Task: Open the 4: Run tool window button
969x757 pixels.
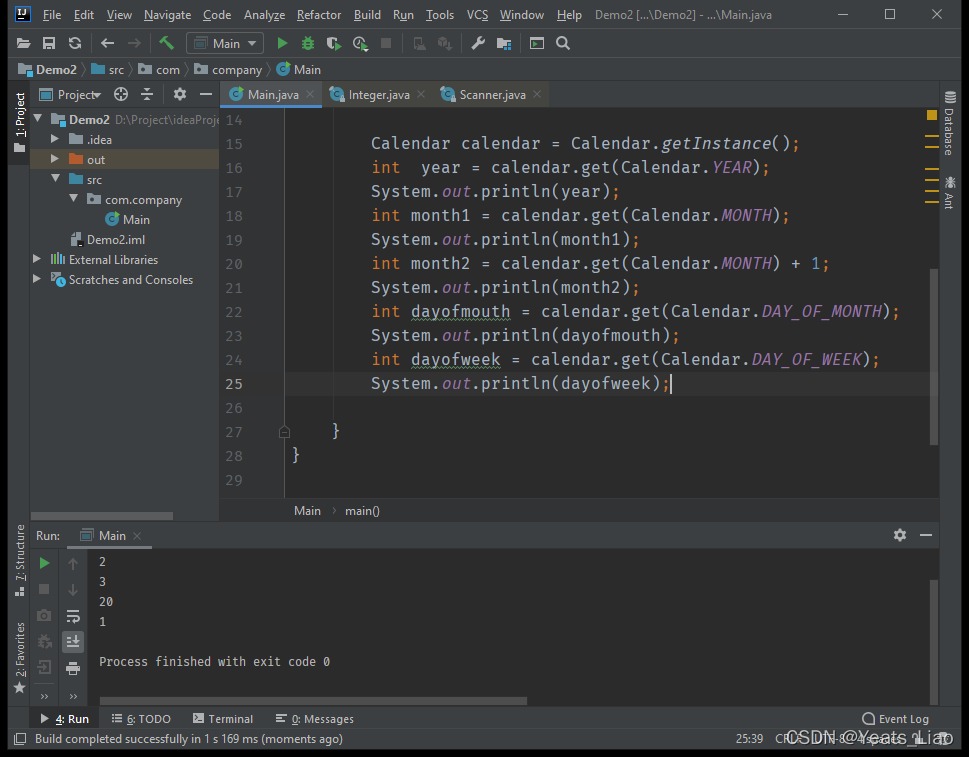Action: tap(65, 719)
